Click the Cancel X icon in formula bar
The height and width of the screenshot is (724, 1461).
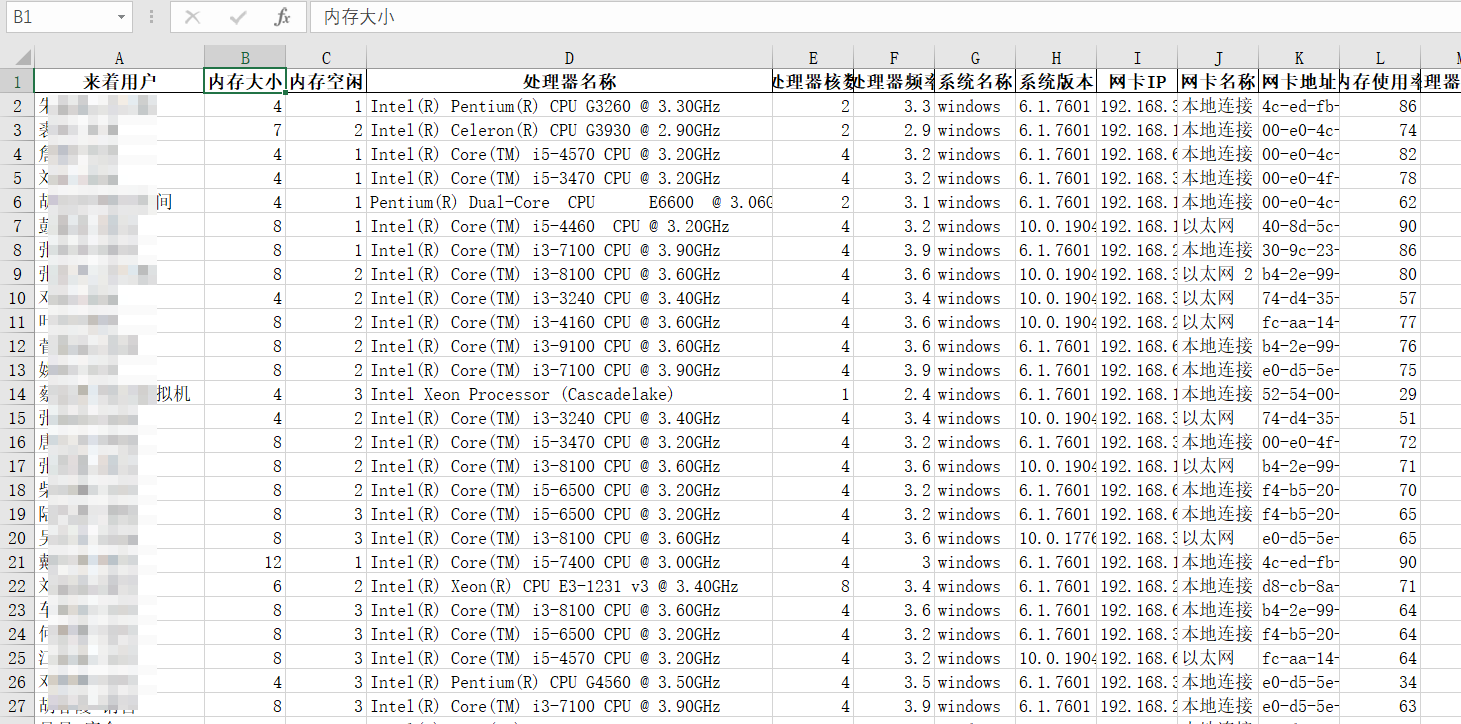tap(193, 17)
